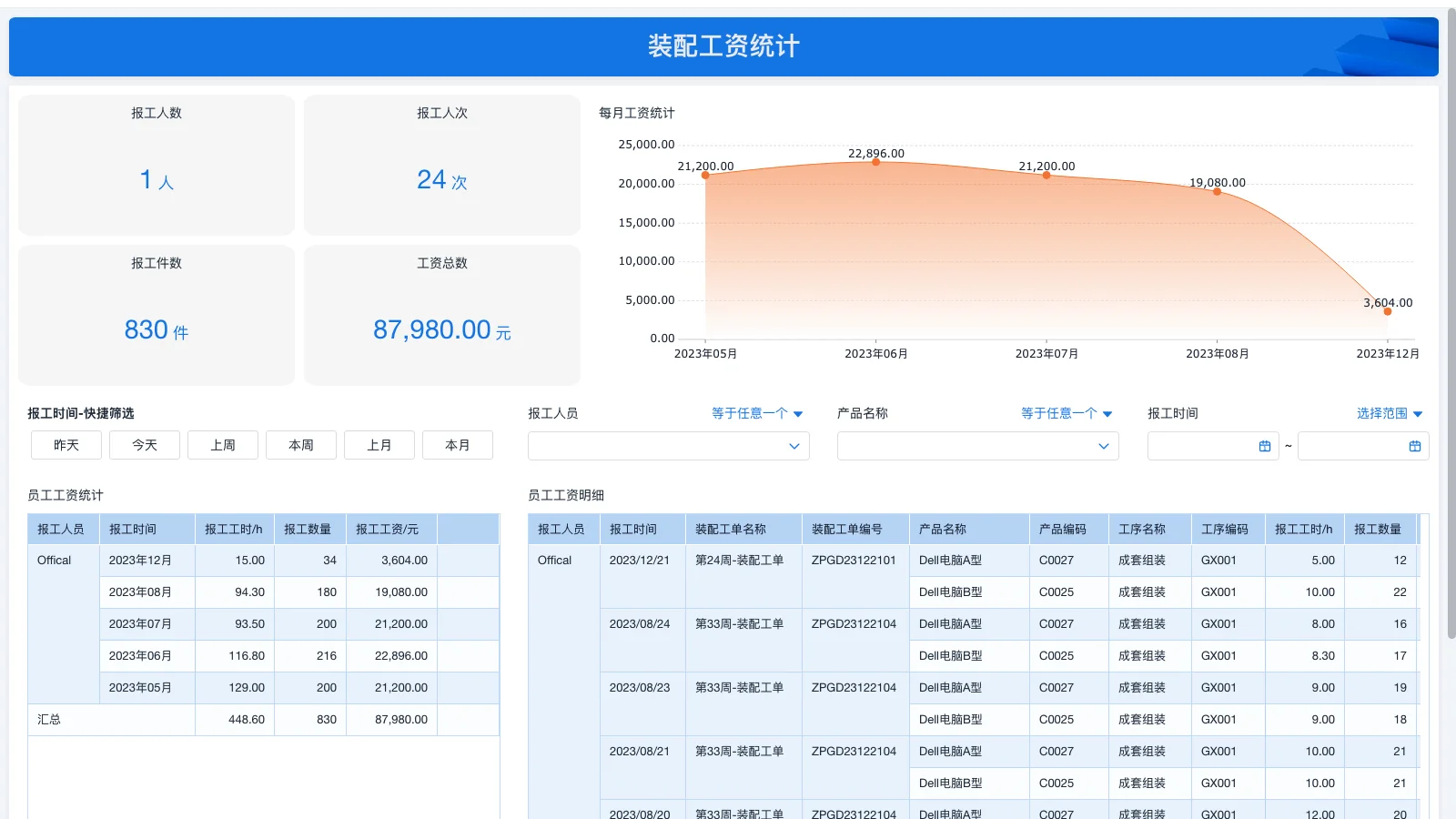Click the arrow next to 选择范围
The width and height of the screenshot is (1456, 819).
pos(1420,413)
